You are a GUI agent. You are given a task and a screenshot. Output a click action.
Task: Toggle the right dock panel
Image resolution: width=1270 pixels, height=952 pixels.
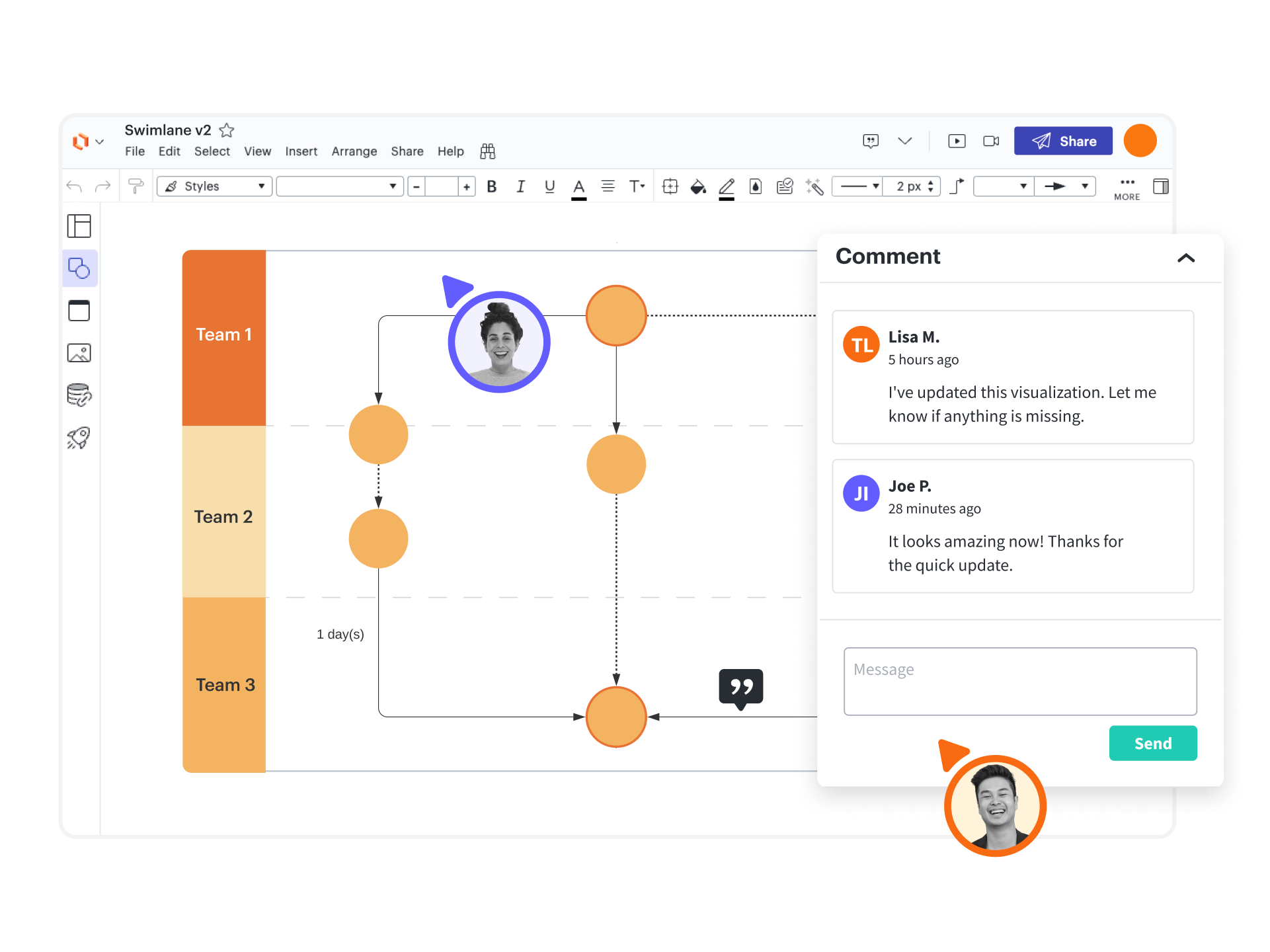click(x=1160, y=187)
